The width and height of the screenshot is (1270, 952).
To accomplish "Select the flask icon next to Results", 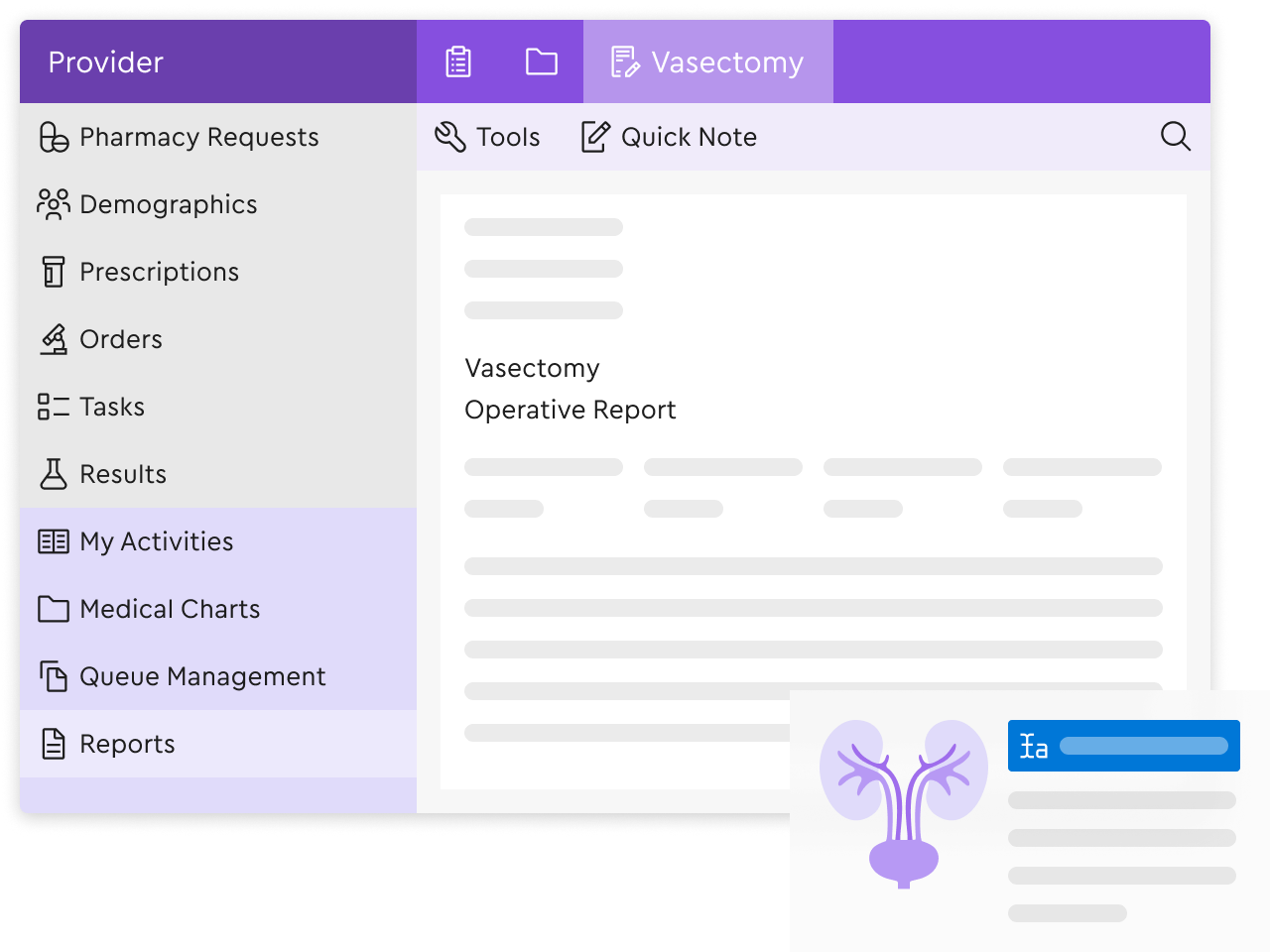I will pyautogui.click(x=53, y=474).
